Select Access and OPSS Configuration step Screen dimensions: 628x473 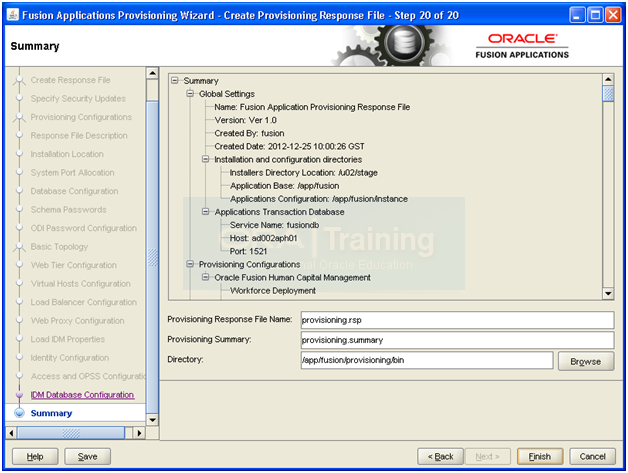pos(88,376)
